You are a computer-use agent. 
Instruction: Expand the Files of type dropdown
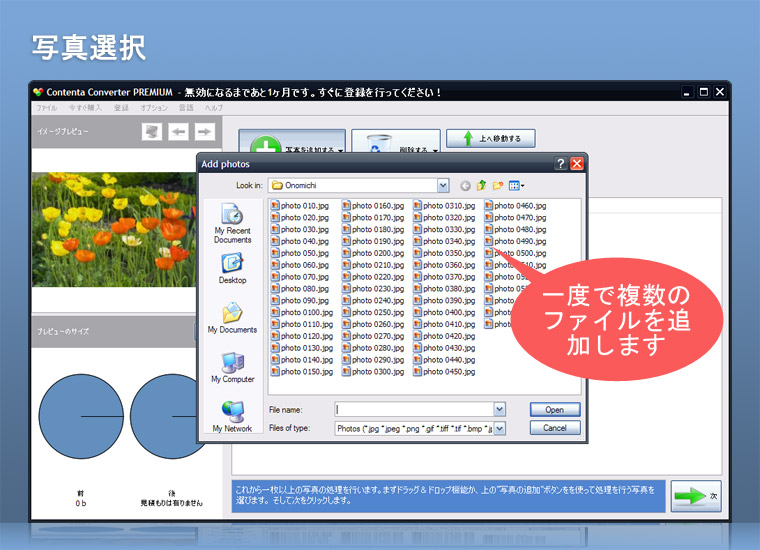point(500,428)
